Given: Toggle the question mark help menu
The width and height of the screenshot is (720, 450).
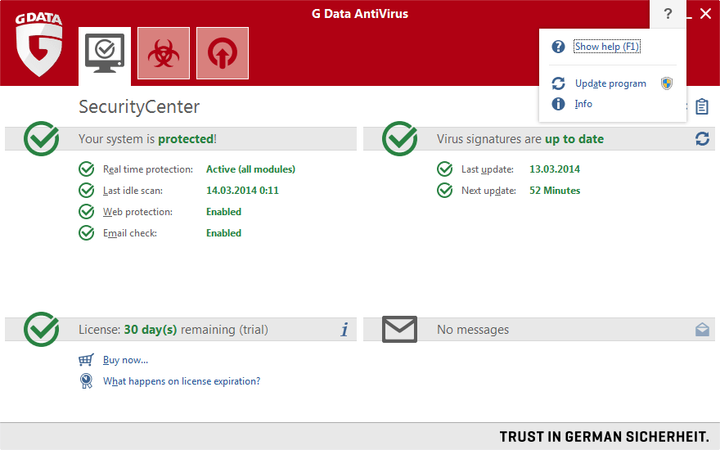Looking at the screenshot, I should tap(668, 14).
